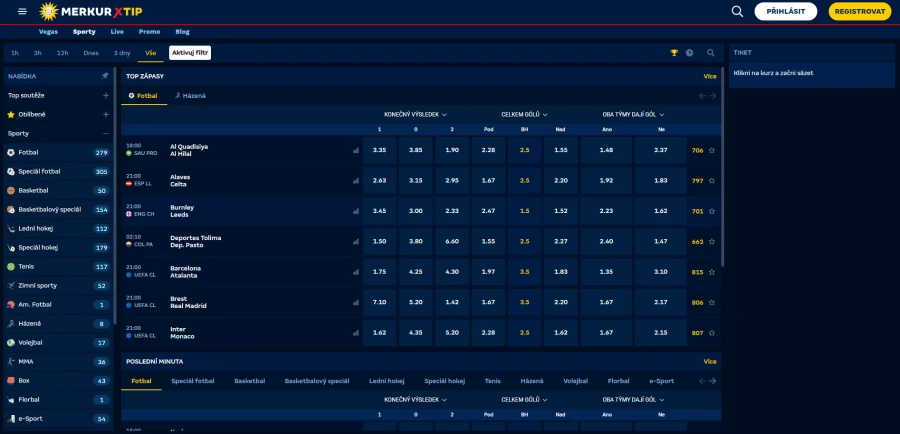Collapse the Sporty section
The height and width of the screenshot is (434, 900).
point(106,133)
